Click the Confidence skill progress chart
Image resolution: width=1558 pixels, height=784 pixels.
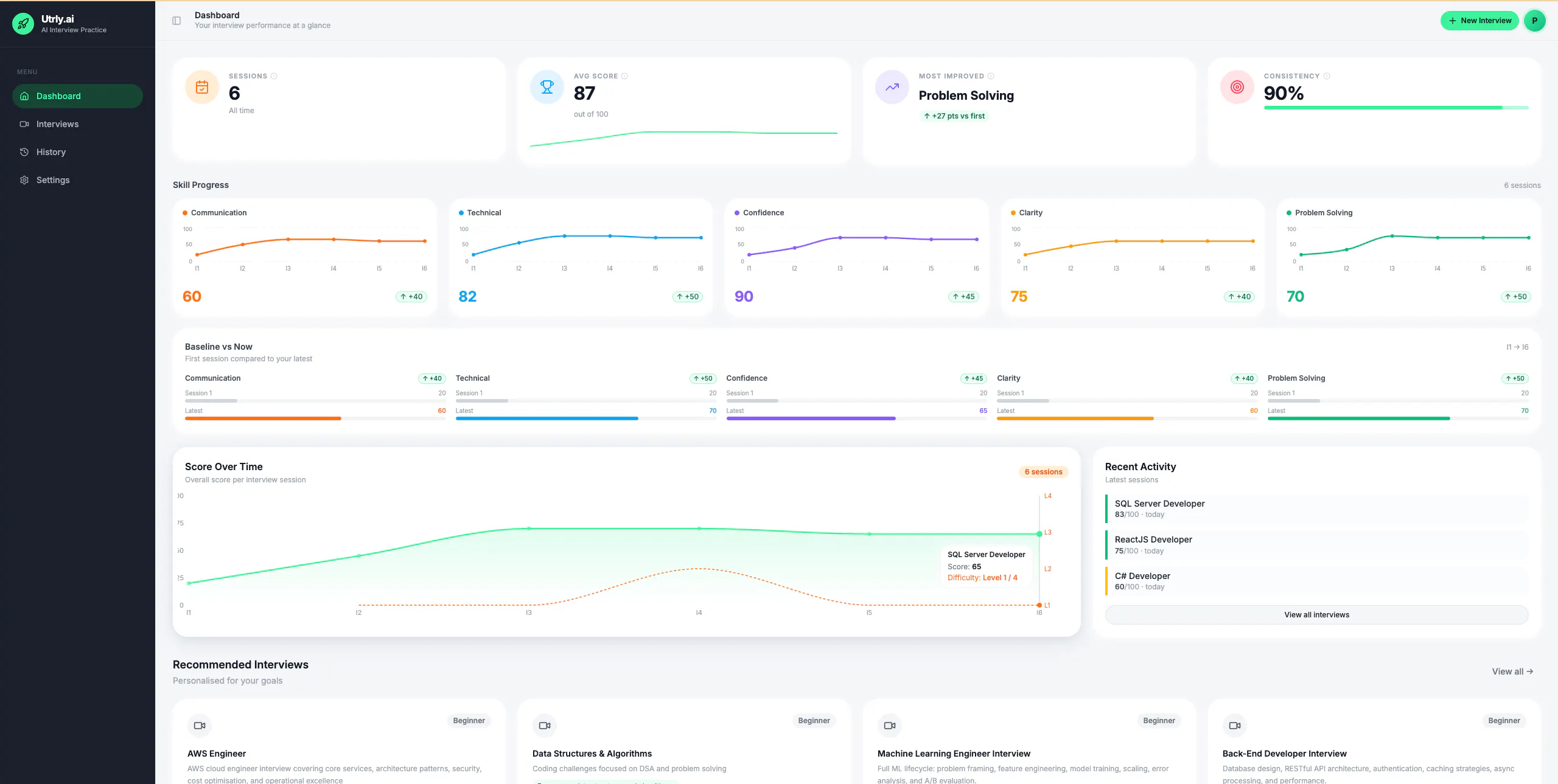(857, 248)
